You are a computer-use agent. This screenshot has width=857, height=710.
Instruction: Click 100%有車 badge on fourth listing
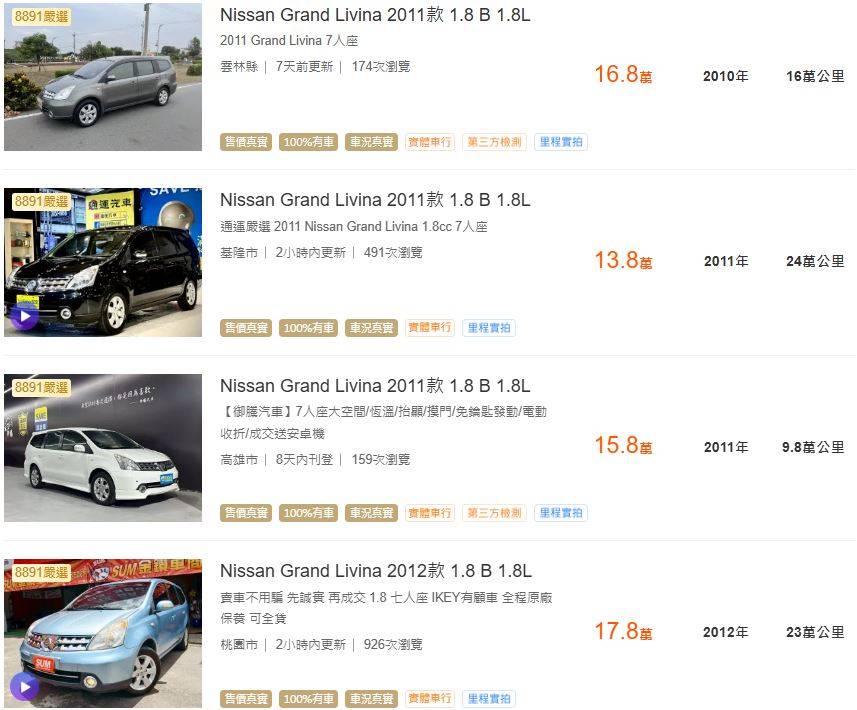[x=308, y=699]
